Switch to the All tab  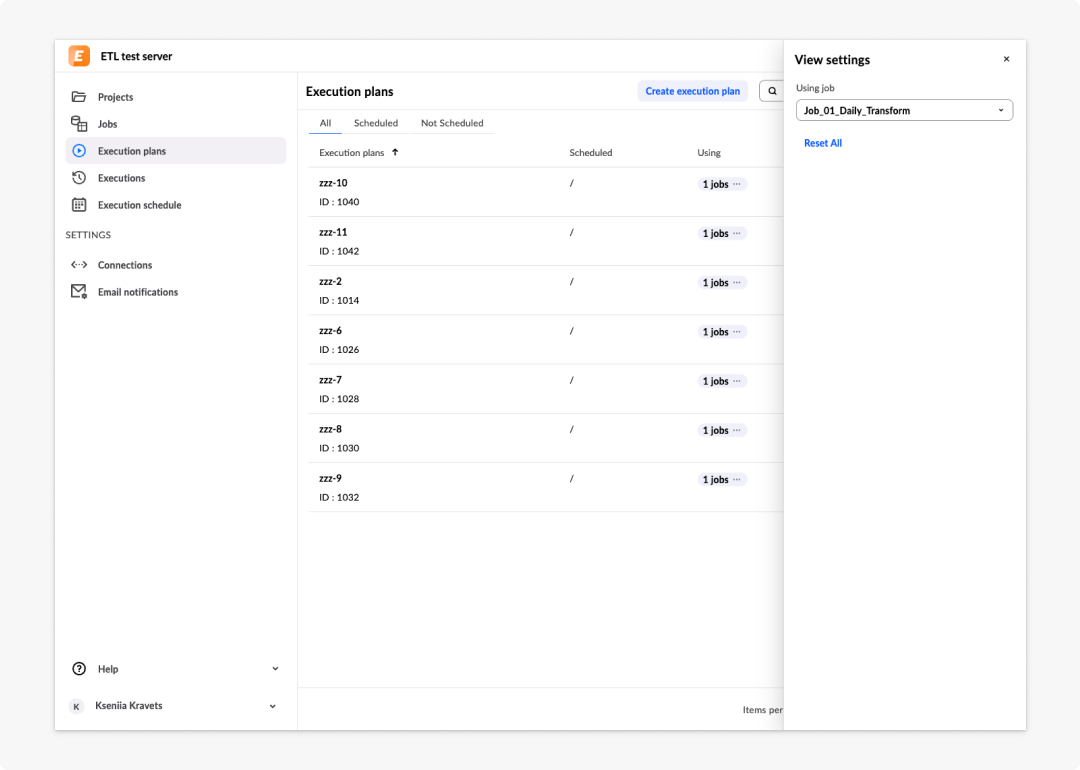pos(325,123)
